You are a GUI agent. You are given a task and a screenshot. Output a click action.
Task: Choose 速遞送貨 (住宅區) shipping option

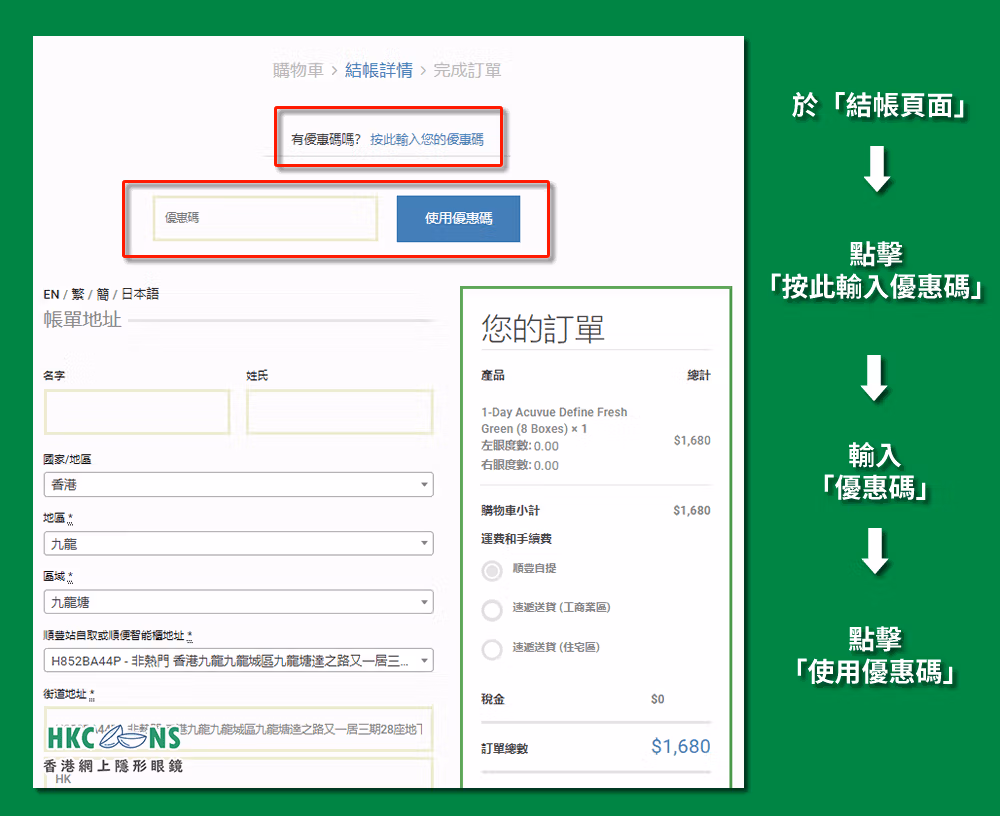[x=492, y=649]
